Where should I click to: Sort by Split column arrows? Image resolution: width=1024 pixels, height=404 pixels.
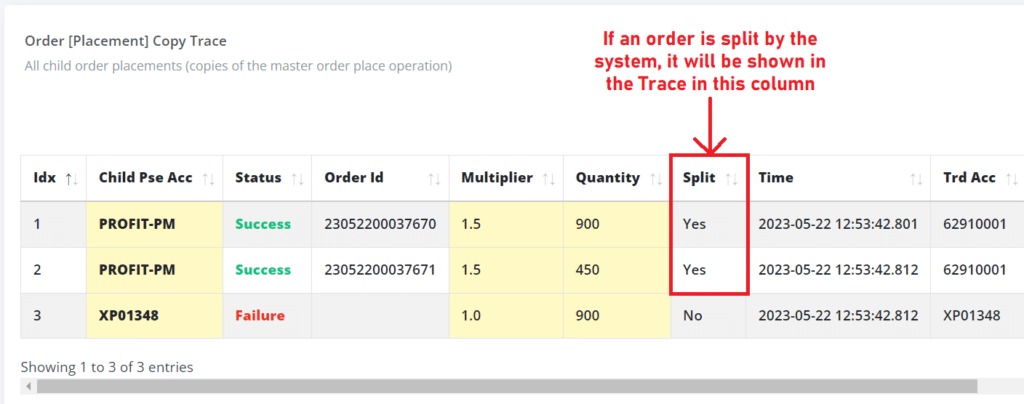click(x=732, y=178)
